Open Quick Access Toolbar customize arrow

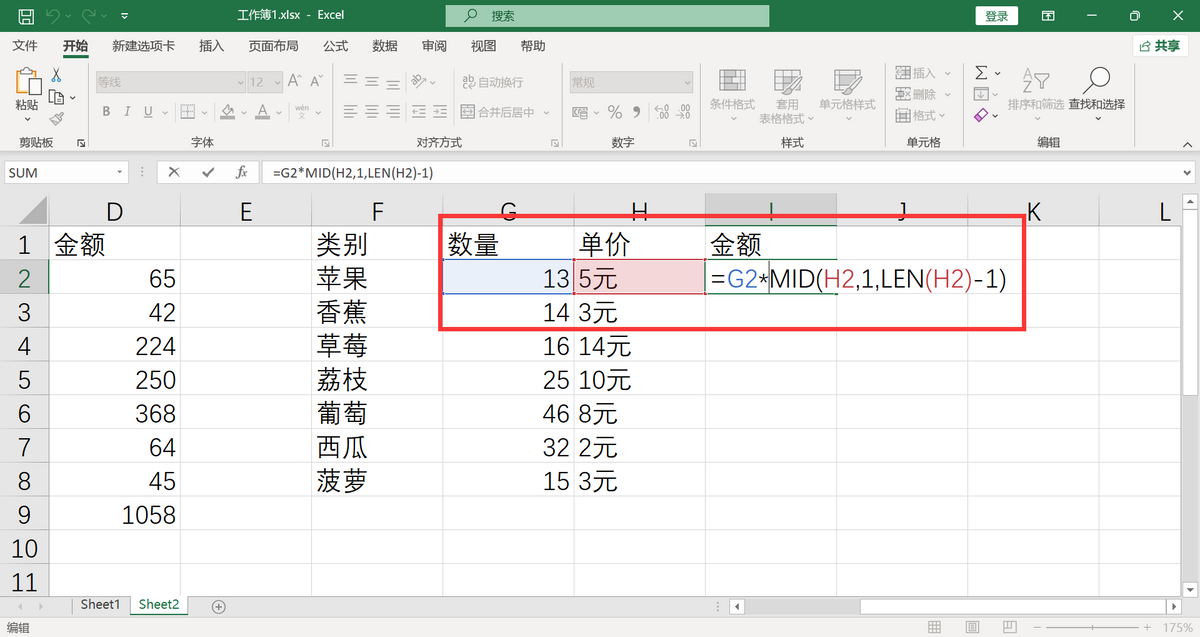(124, 17)
